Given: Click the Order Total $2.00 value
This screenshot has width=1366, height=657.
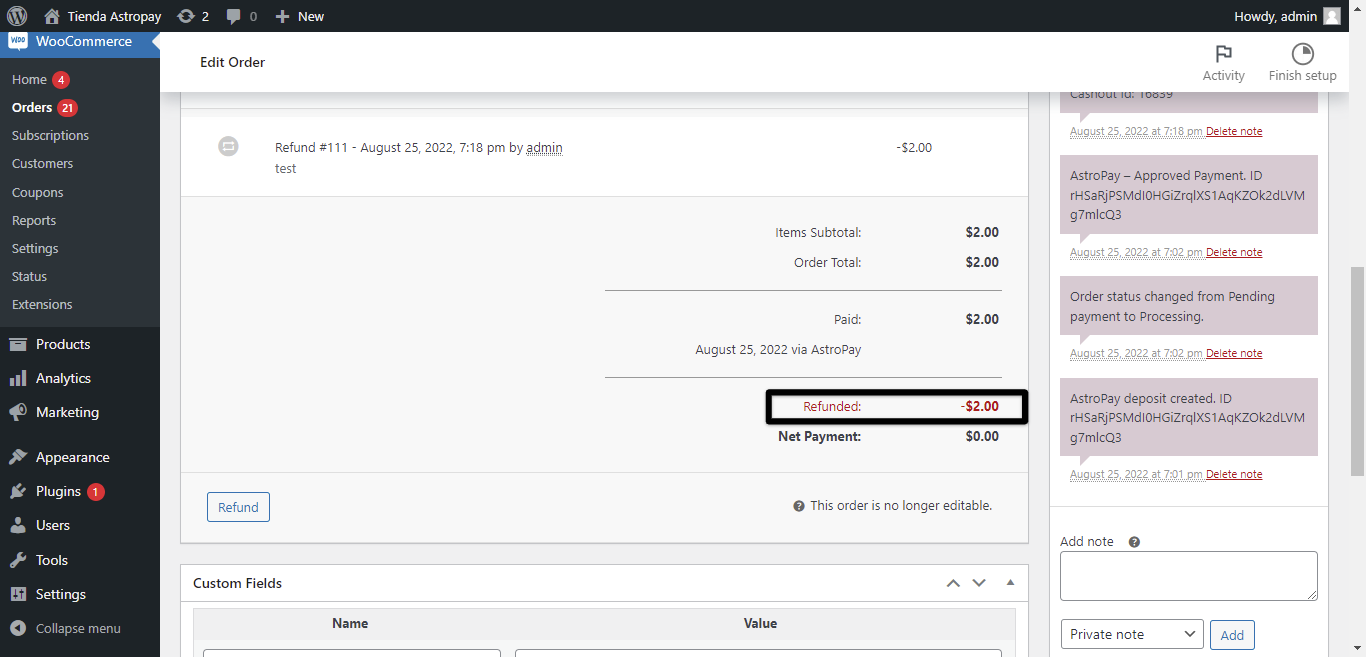Looking at the screenshot, I should (982, 262).
